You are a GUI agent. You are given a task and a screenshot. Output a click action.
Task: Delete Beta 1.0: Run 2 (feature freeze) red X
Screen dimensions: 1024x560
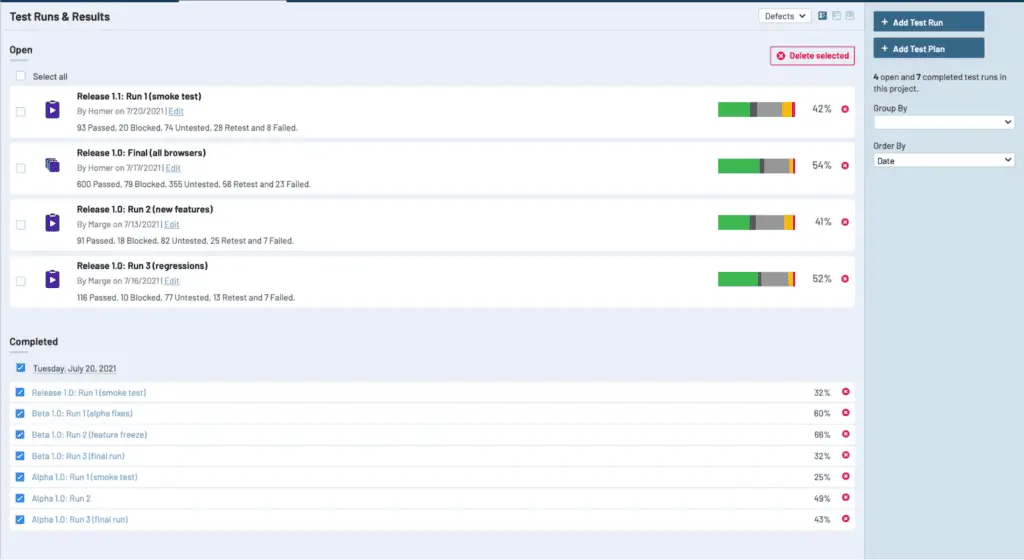pos(846,434)
